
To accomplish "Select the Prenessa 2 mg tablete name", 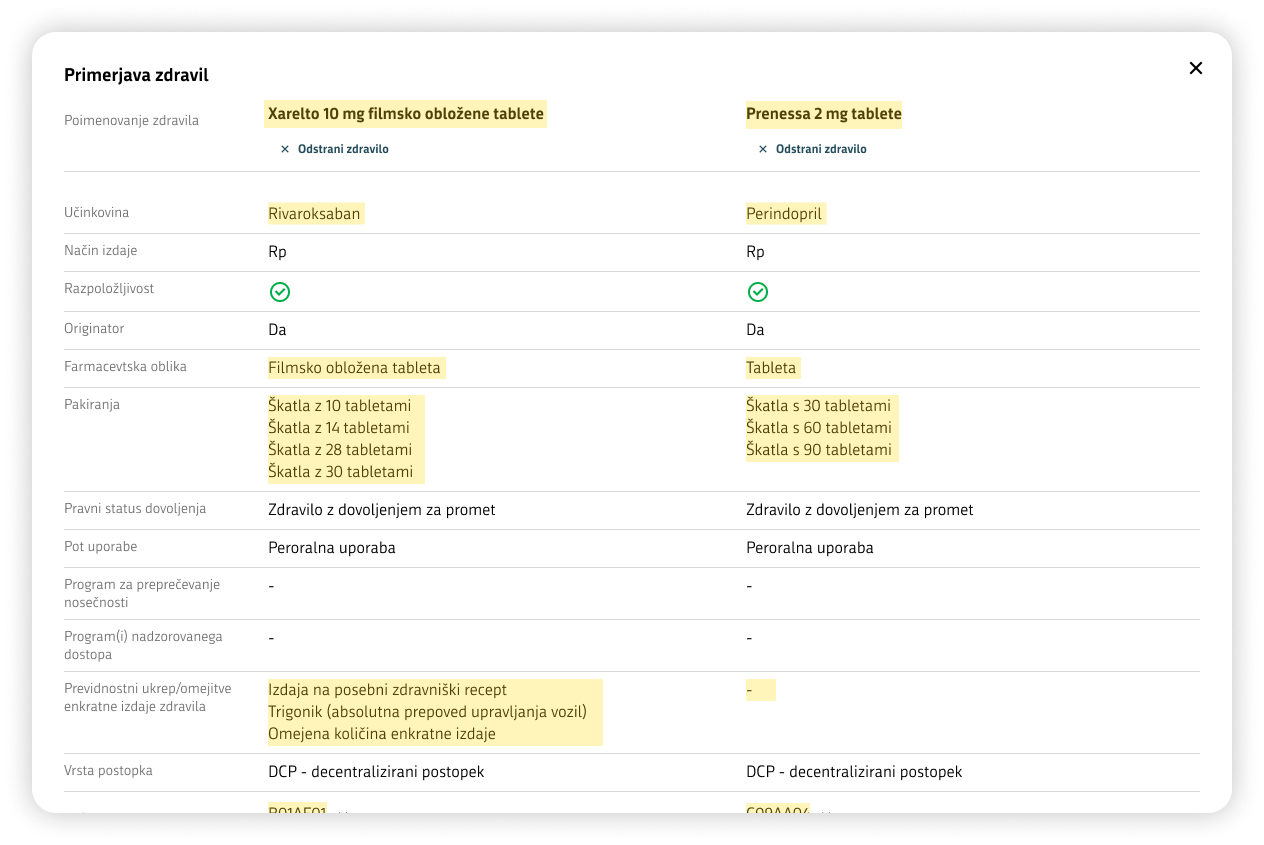I will point(824,114).
